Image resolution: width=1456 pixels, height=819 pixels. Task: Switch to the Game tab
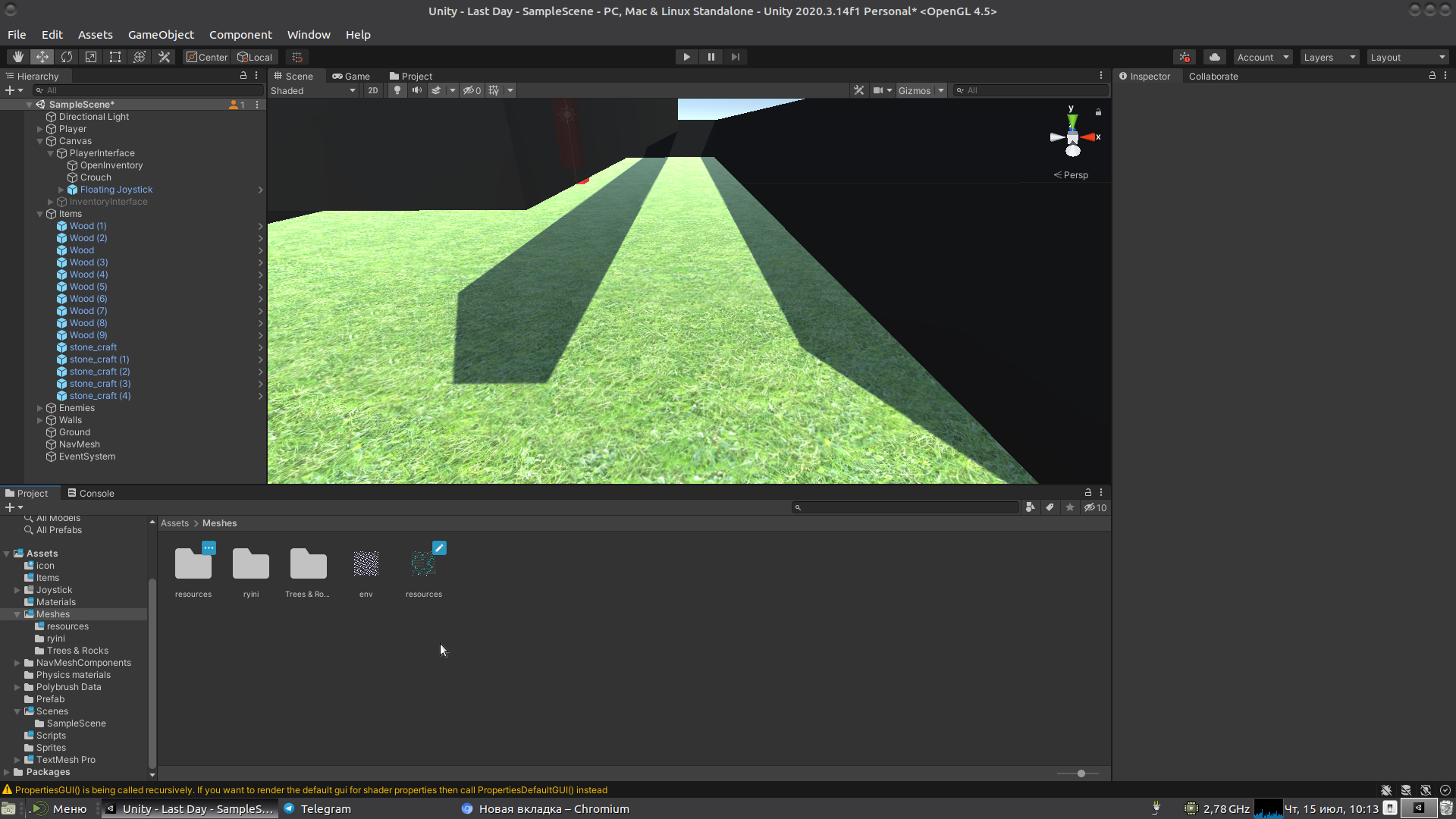351,76
